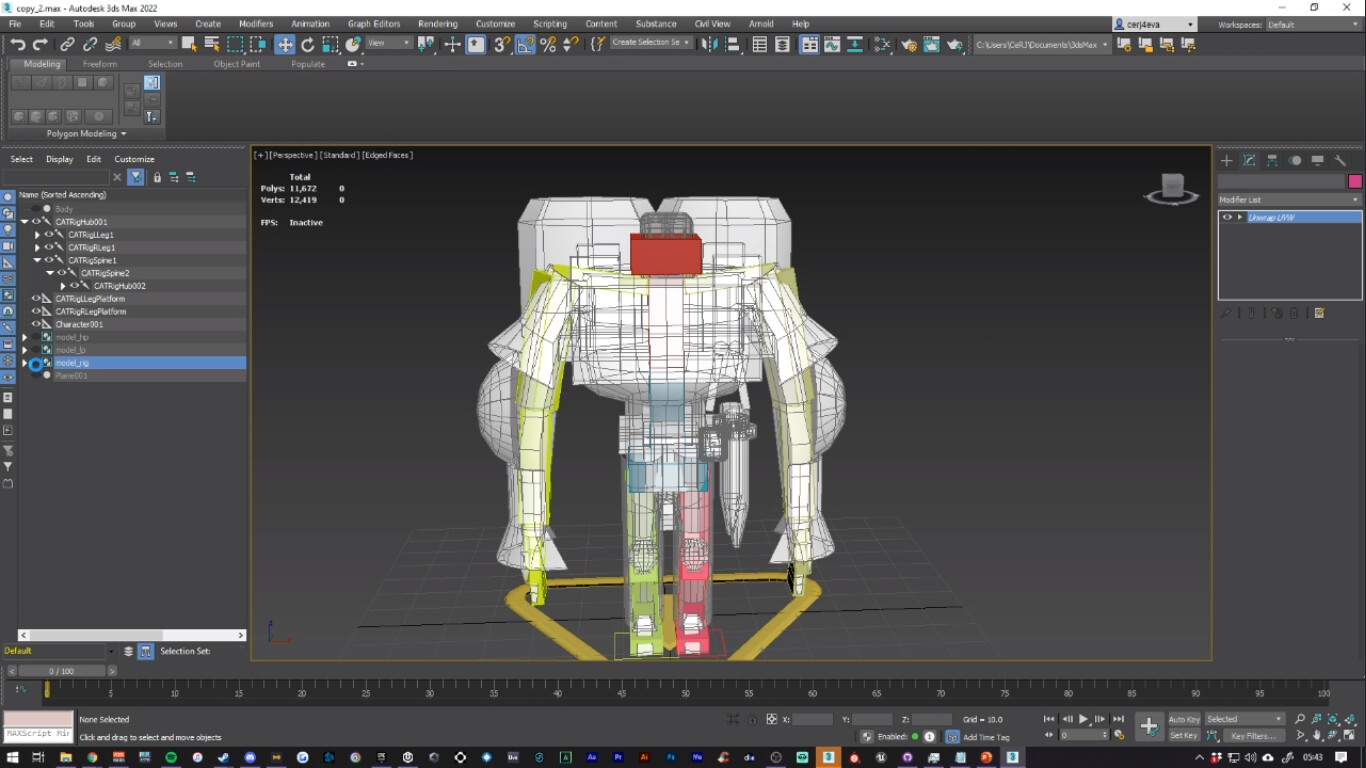Open the Create panel in the command panel
The image size is (1366, 768).
pyautogui.click(x=1226, y=160)
